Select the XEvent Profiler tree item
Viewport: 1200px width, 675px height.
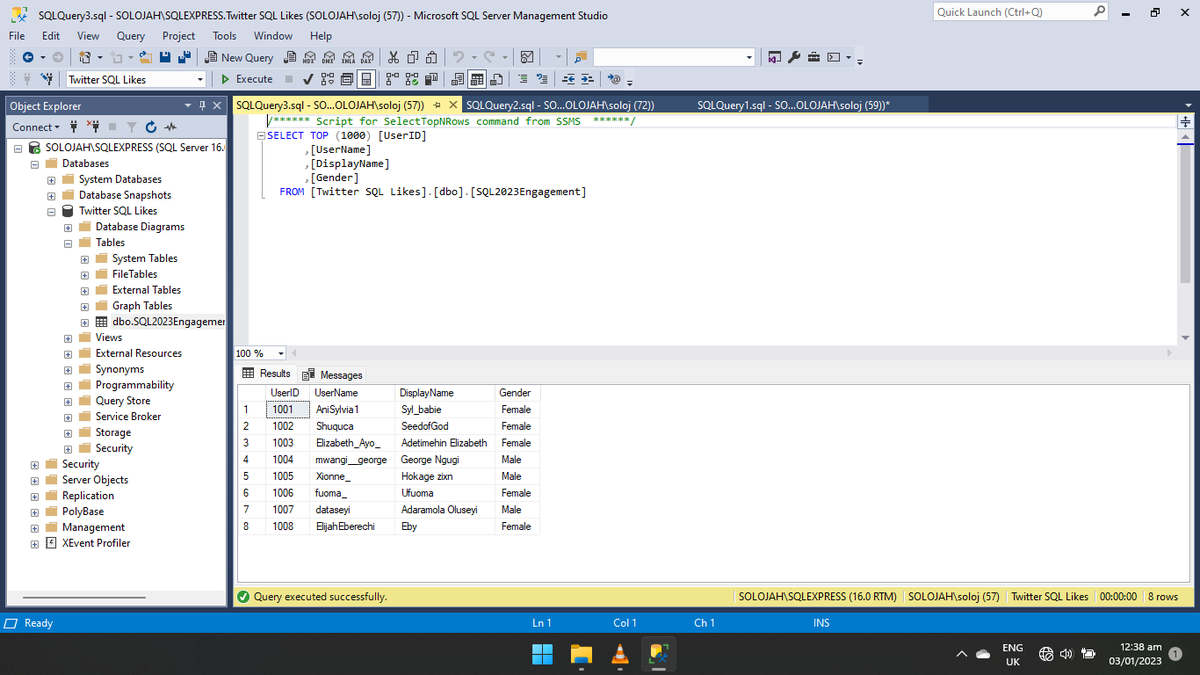(96, 543)
